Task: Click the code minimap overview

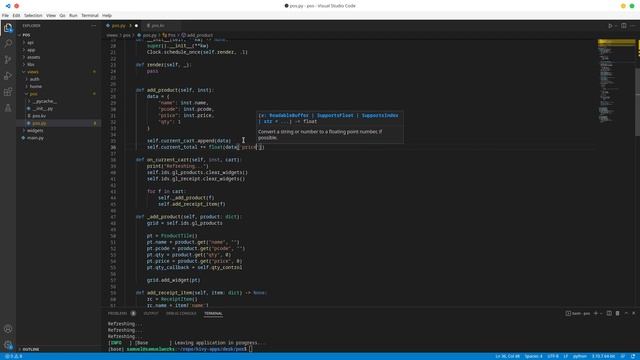Action: pos(616,82)
